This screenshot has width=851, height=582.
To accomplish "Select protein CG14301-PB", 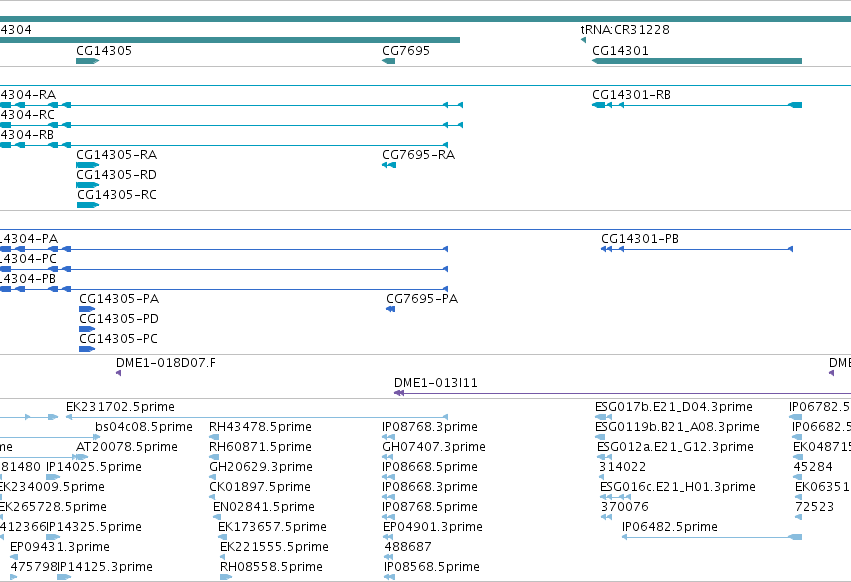I will [x=640, y=239].
